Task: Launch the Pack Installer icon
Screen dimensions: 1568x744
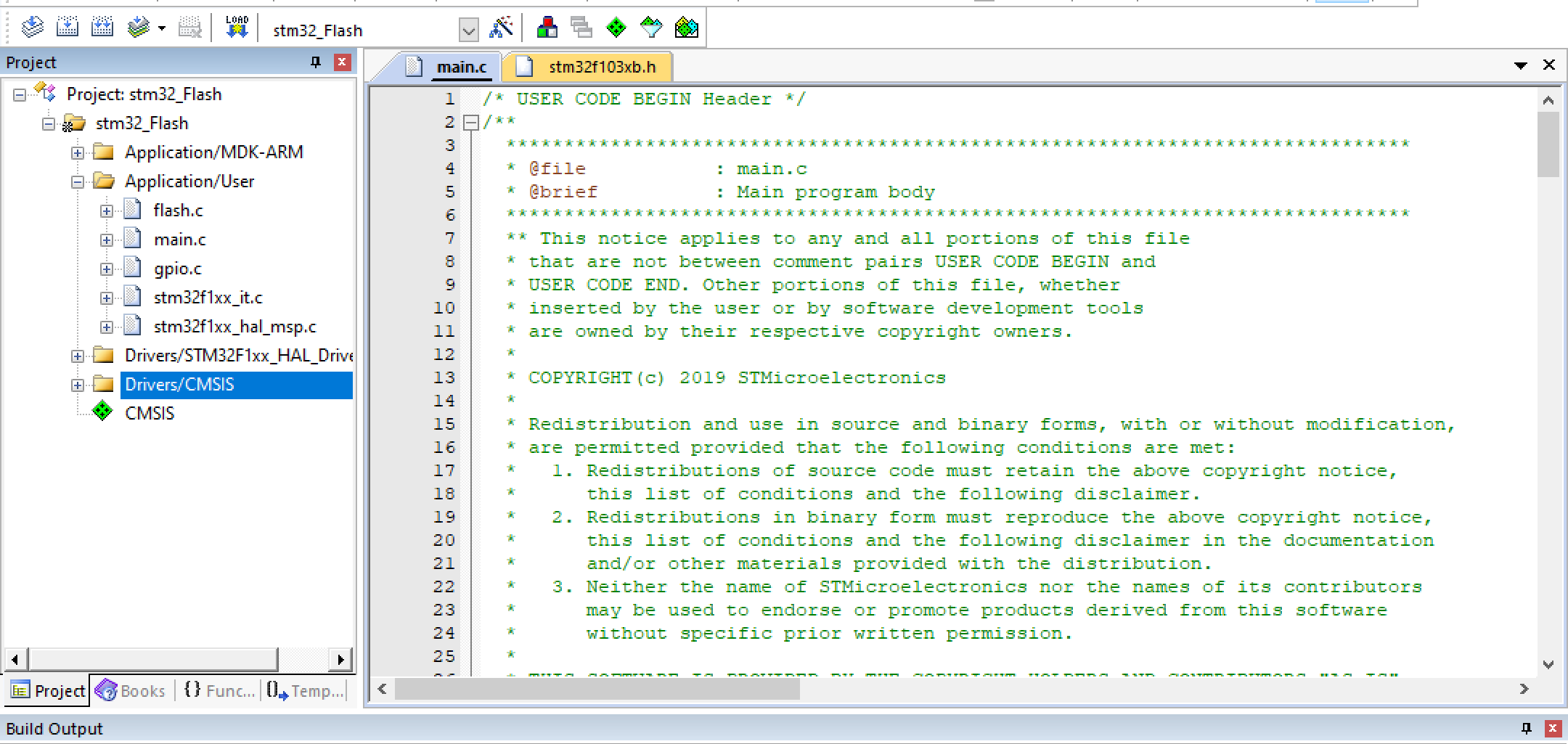Action: point(687,28)
